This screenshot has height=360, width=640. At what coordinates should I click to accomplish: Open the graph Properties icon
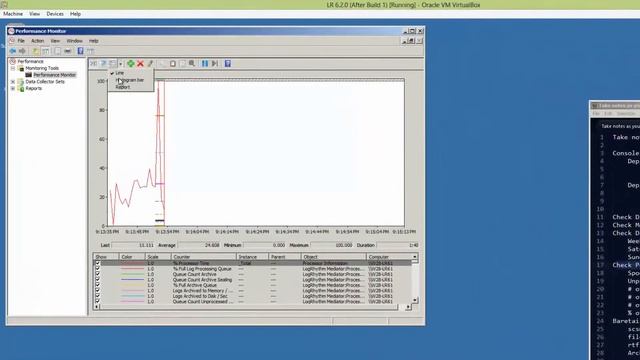182,64
